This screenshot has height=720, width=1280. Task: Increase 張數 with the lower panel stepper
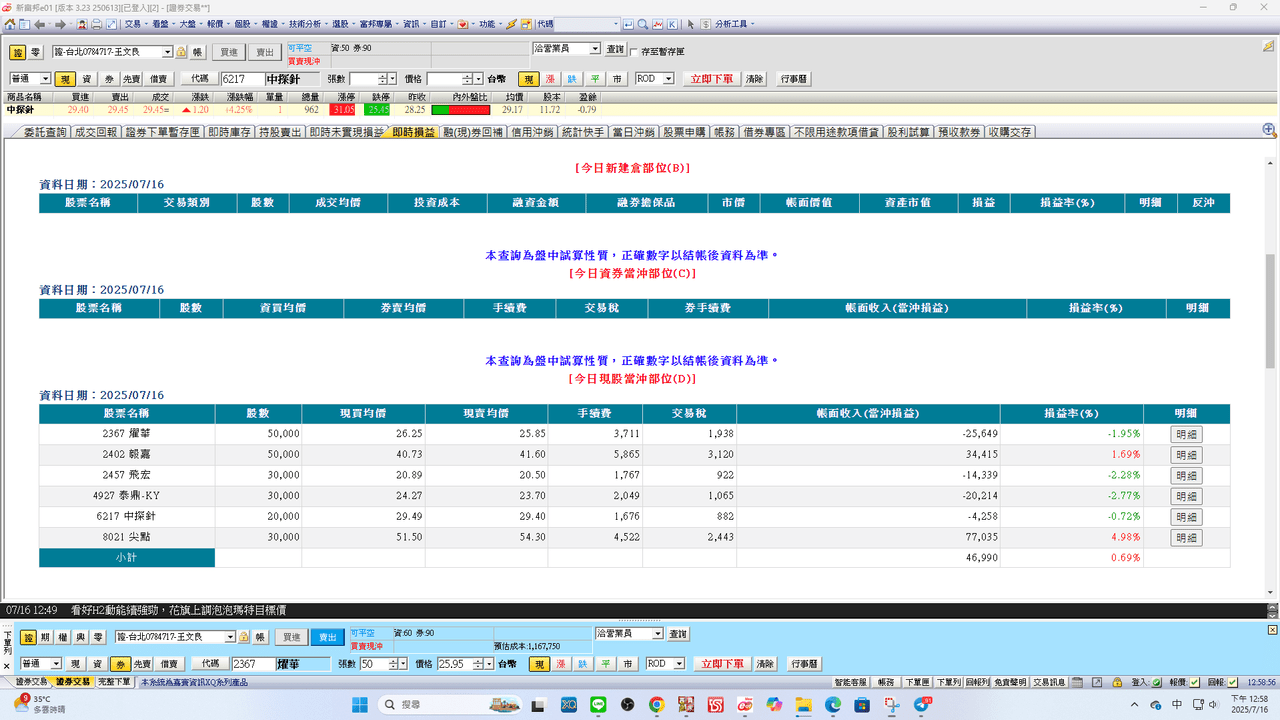(x=392, y=660)
